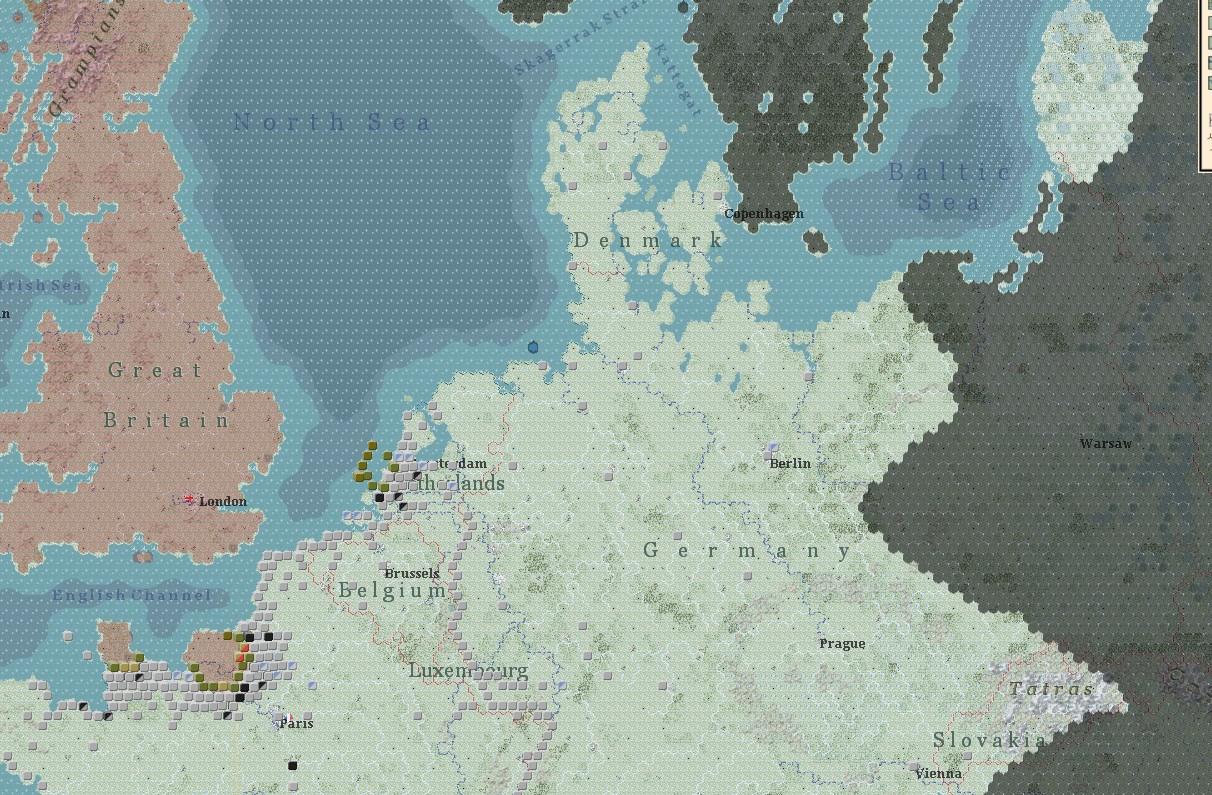The width and height of the screenshot is (1212, 795).
Task: Select the black unit counter south of Paris
Action: pos(293,766)
